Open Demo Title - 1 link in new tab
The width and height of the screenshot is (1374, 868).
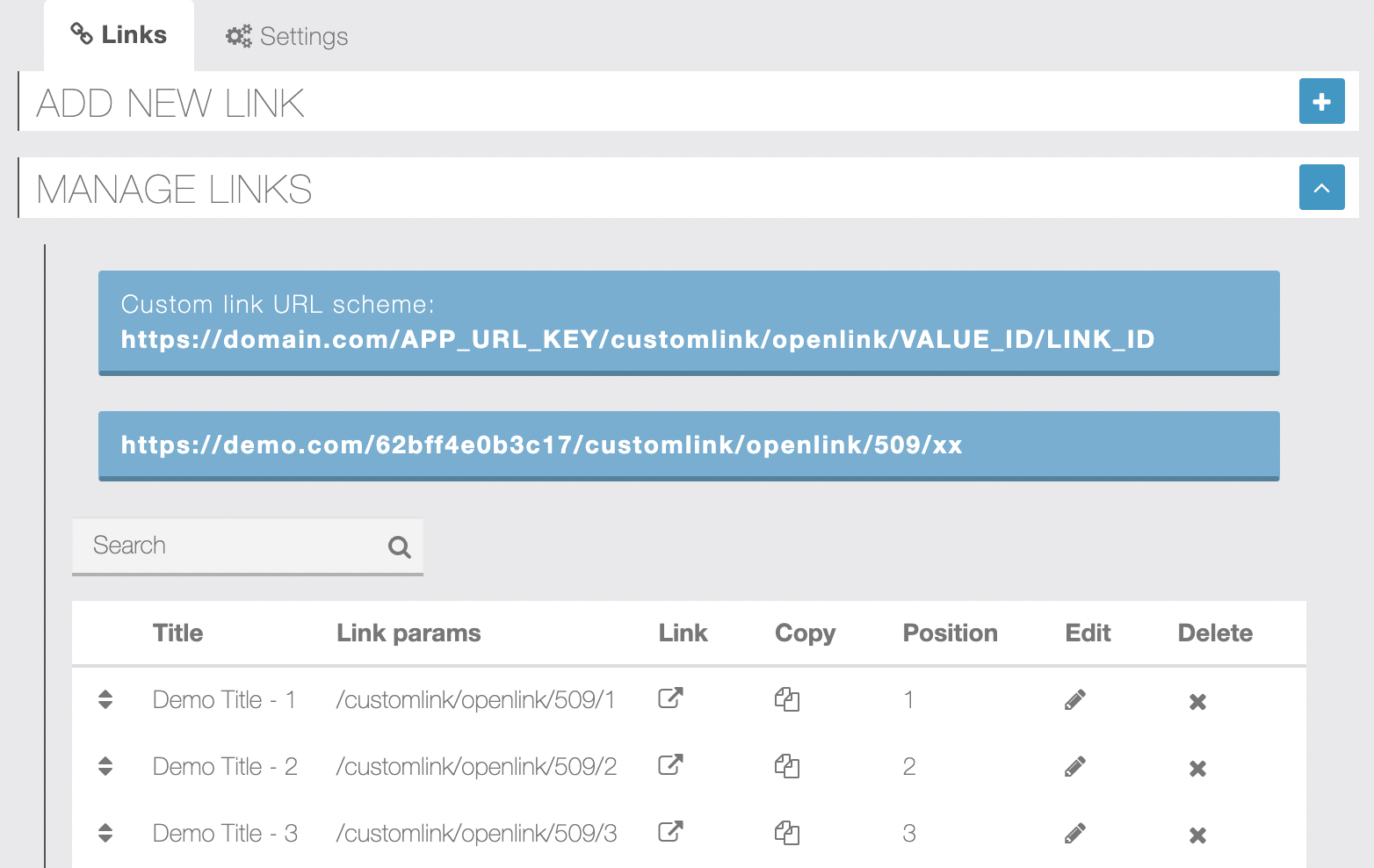point(669,698)
